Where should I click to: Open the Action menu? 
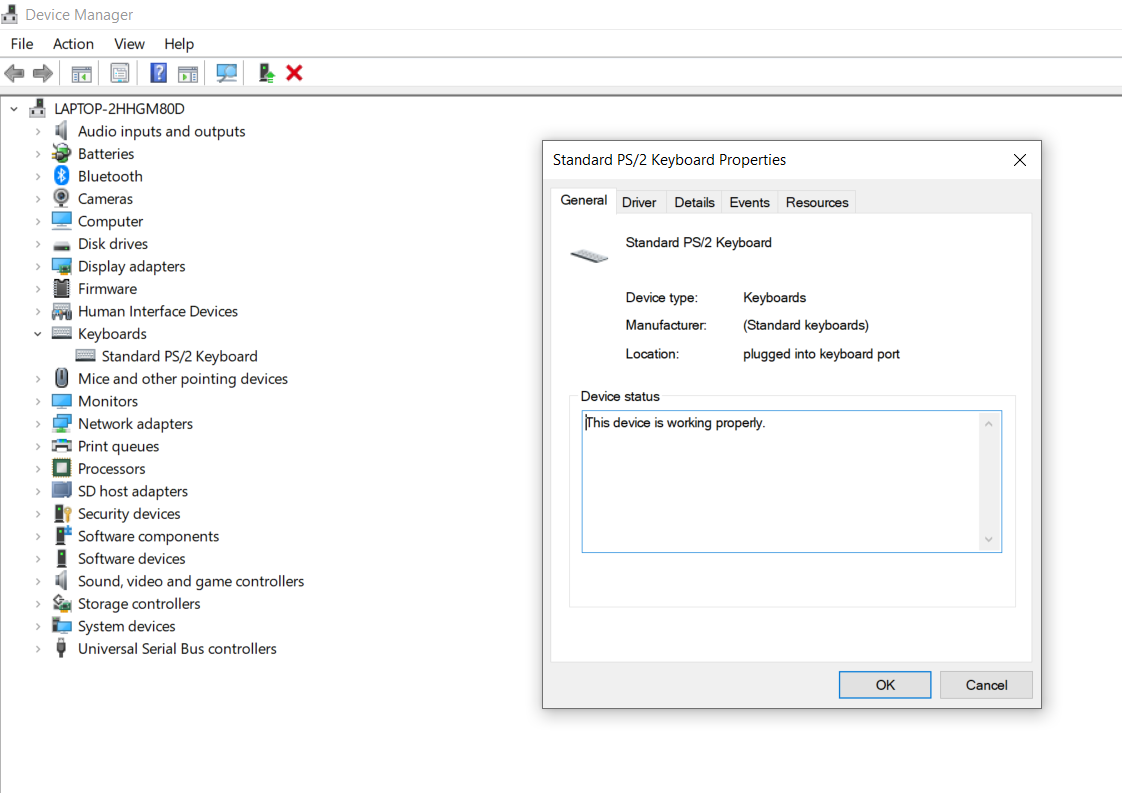coord(73,44)
